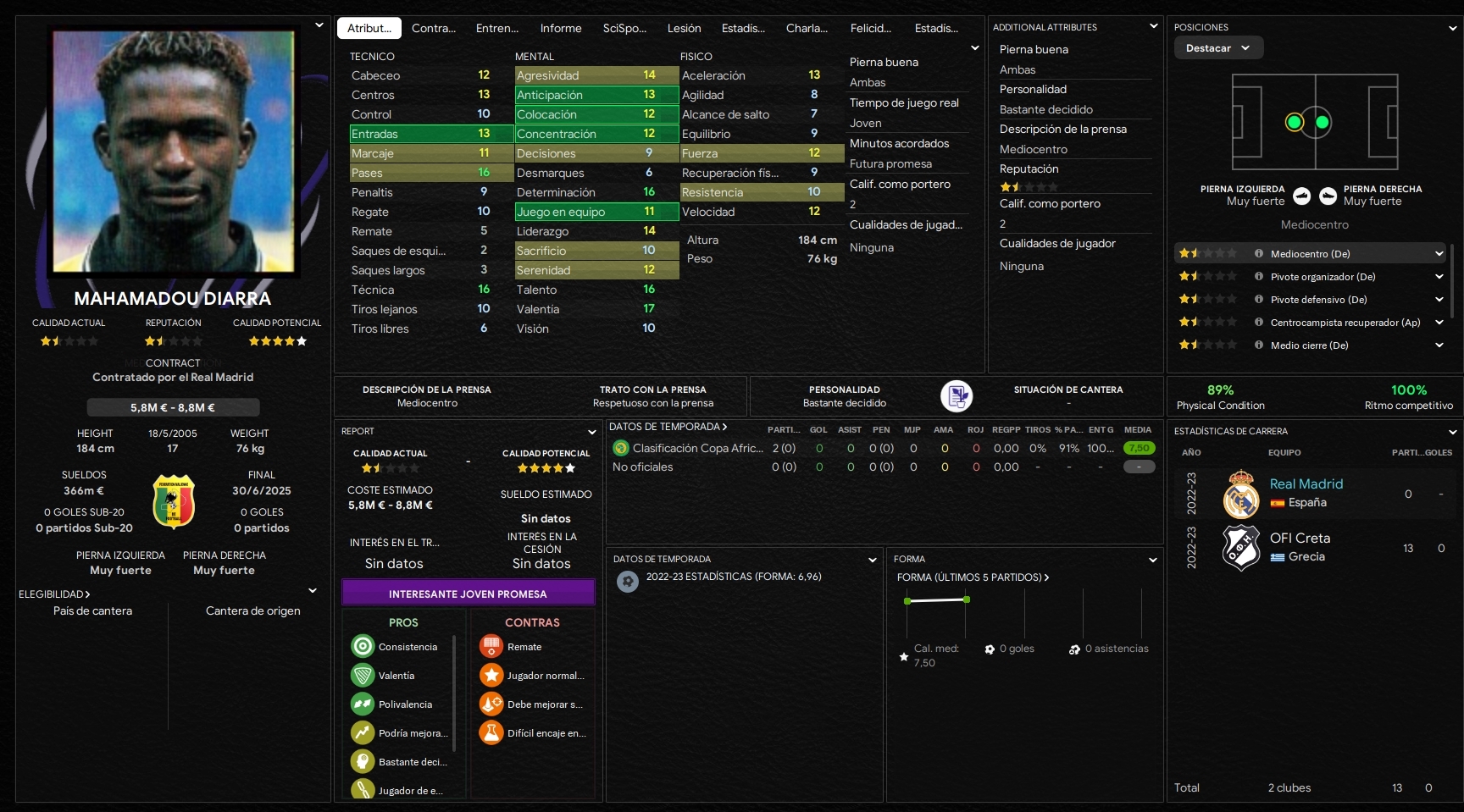Click the 89% Physical Condition value

[1220, 389]
